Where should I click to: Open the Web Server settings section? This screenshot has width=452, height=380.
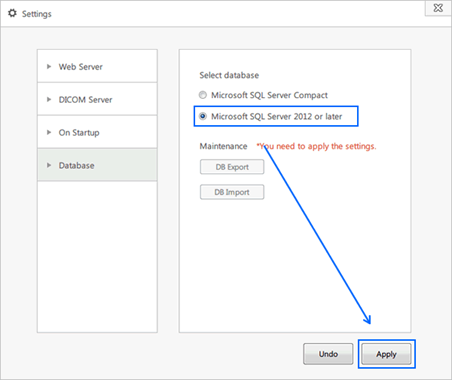[x=97, y=66]
